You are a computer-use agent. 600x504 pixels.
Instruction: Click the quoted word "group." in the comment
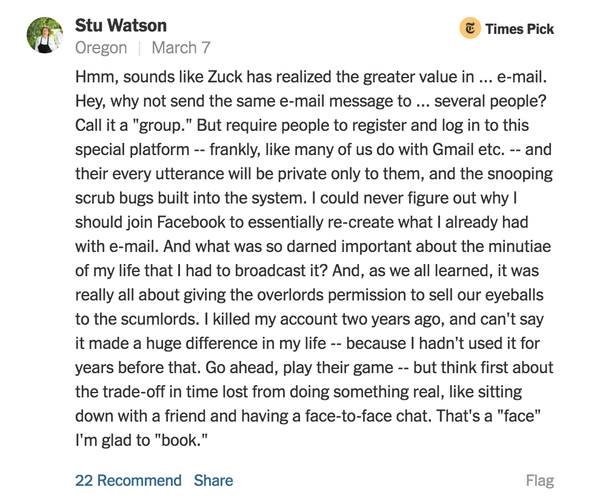click(x=161, y=126)
